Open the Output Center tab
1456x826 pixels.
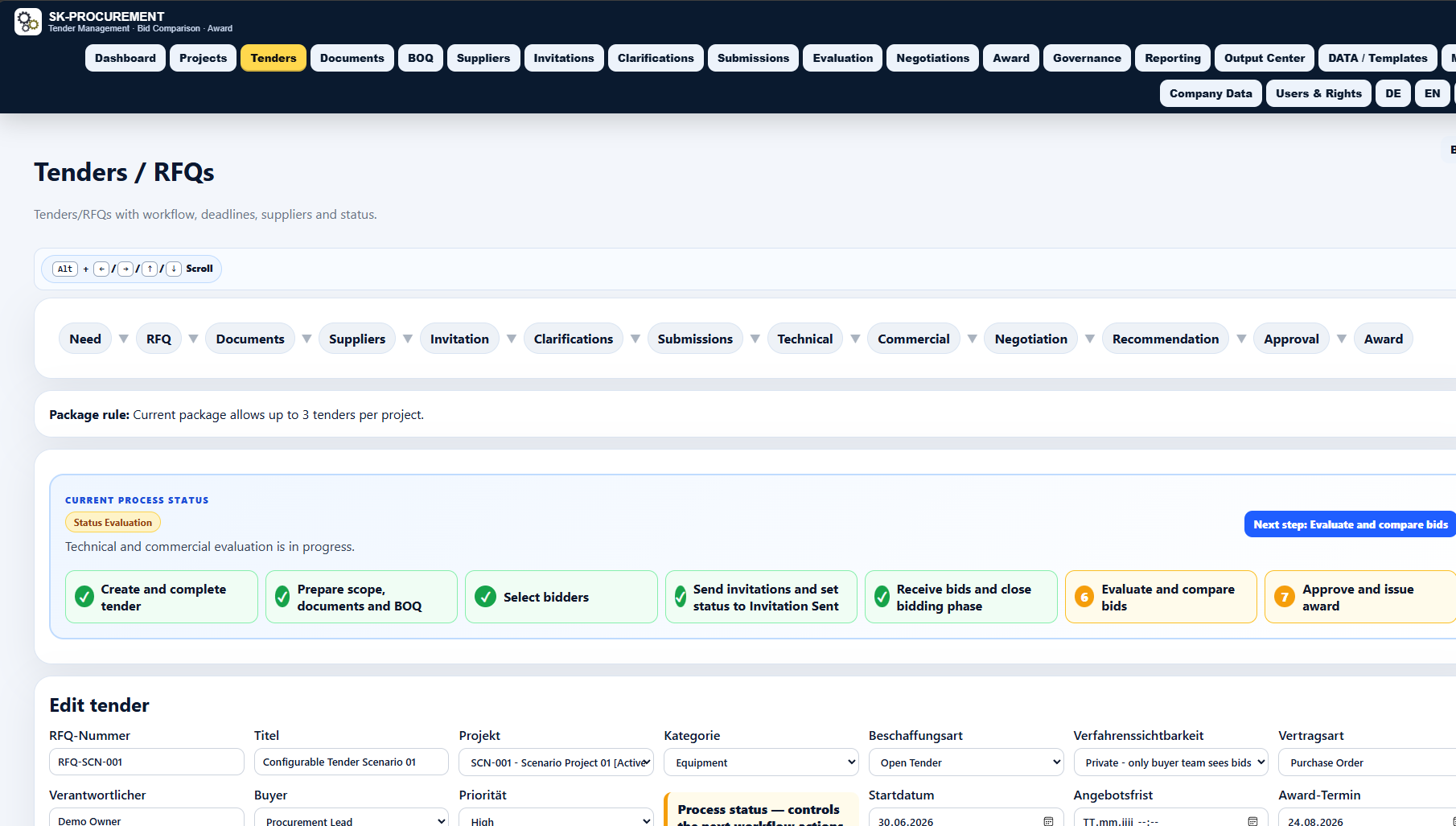pos(1265,58)
